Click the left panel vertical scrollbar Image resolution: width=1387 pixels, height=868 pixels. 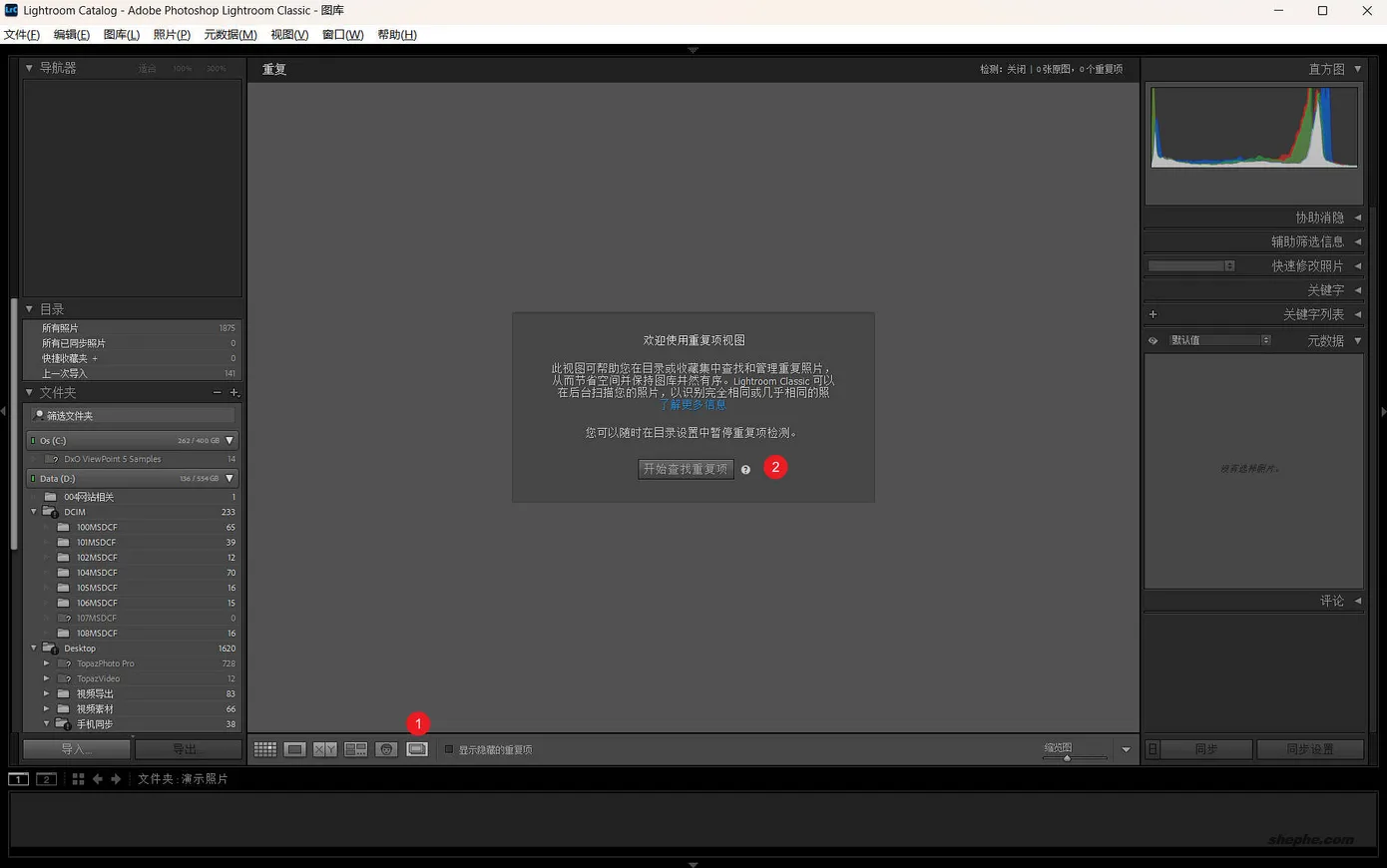click(x=14, y=424)
